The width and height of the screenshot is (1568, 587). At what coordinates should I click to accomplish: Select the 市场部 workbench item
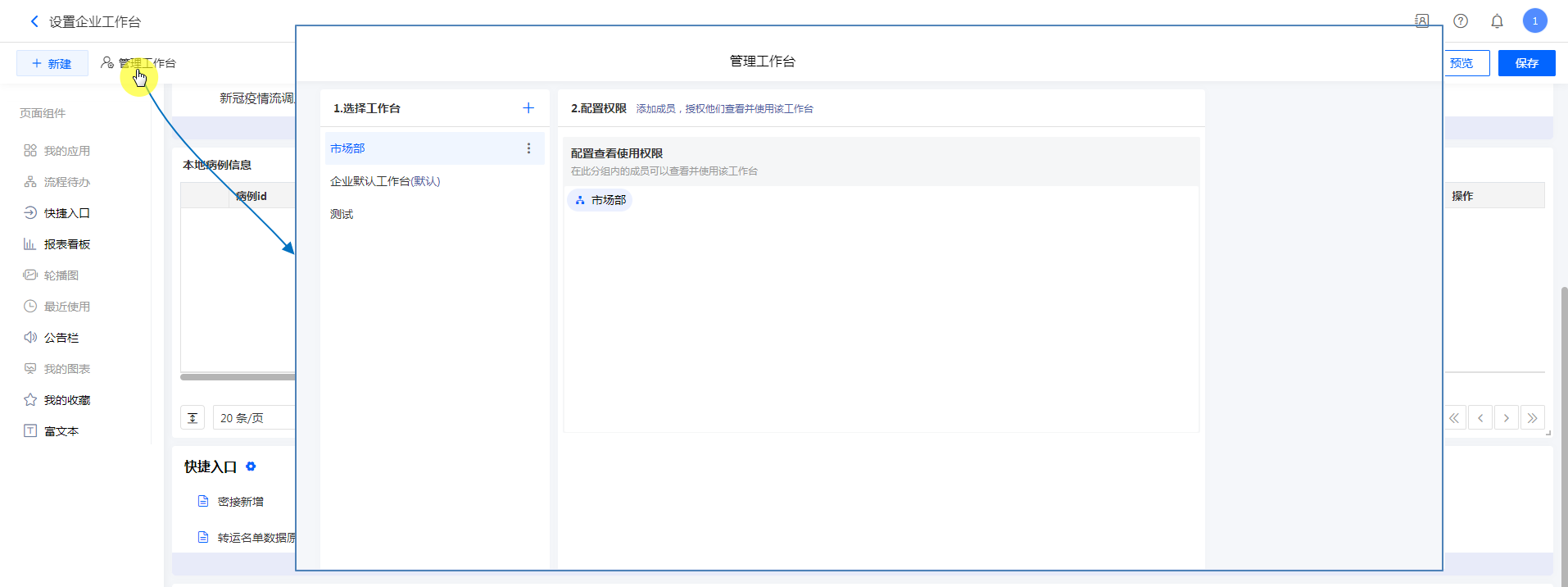[347, 148]
